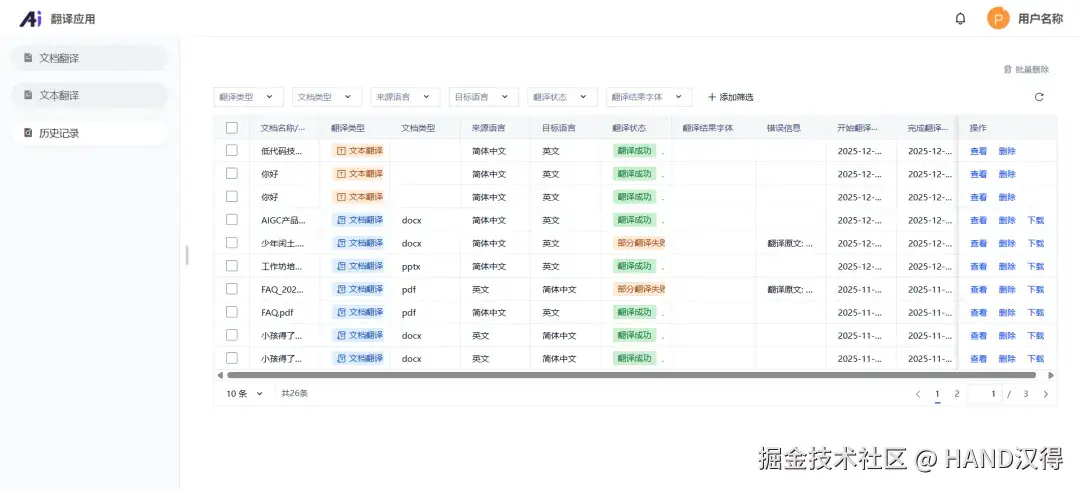The height and width of the screenshot is (489, 1080).
Task: Open 历史记录 in the sidebar
Action: (x=90, y=133)
